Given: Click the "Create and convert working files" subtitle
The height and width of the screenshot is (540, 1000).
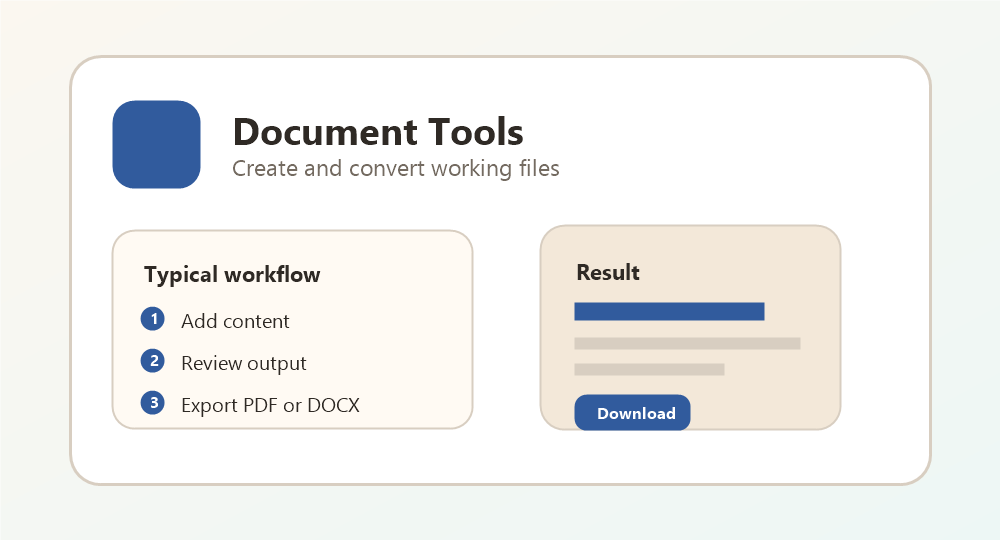Looking at the screenshot, I should point(395,168).
